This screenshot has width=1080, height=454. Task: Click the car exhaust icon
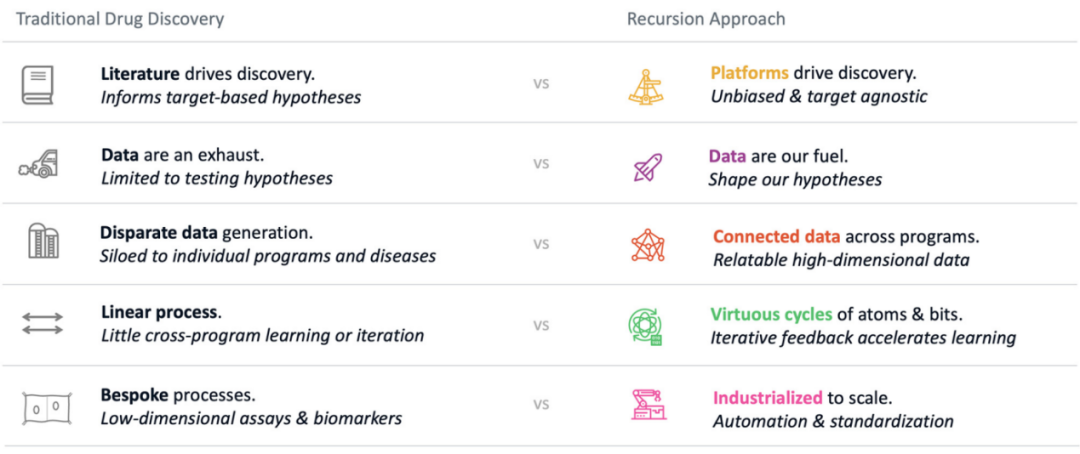39,165
